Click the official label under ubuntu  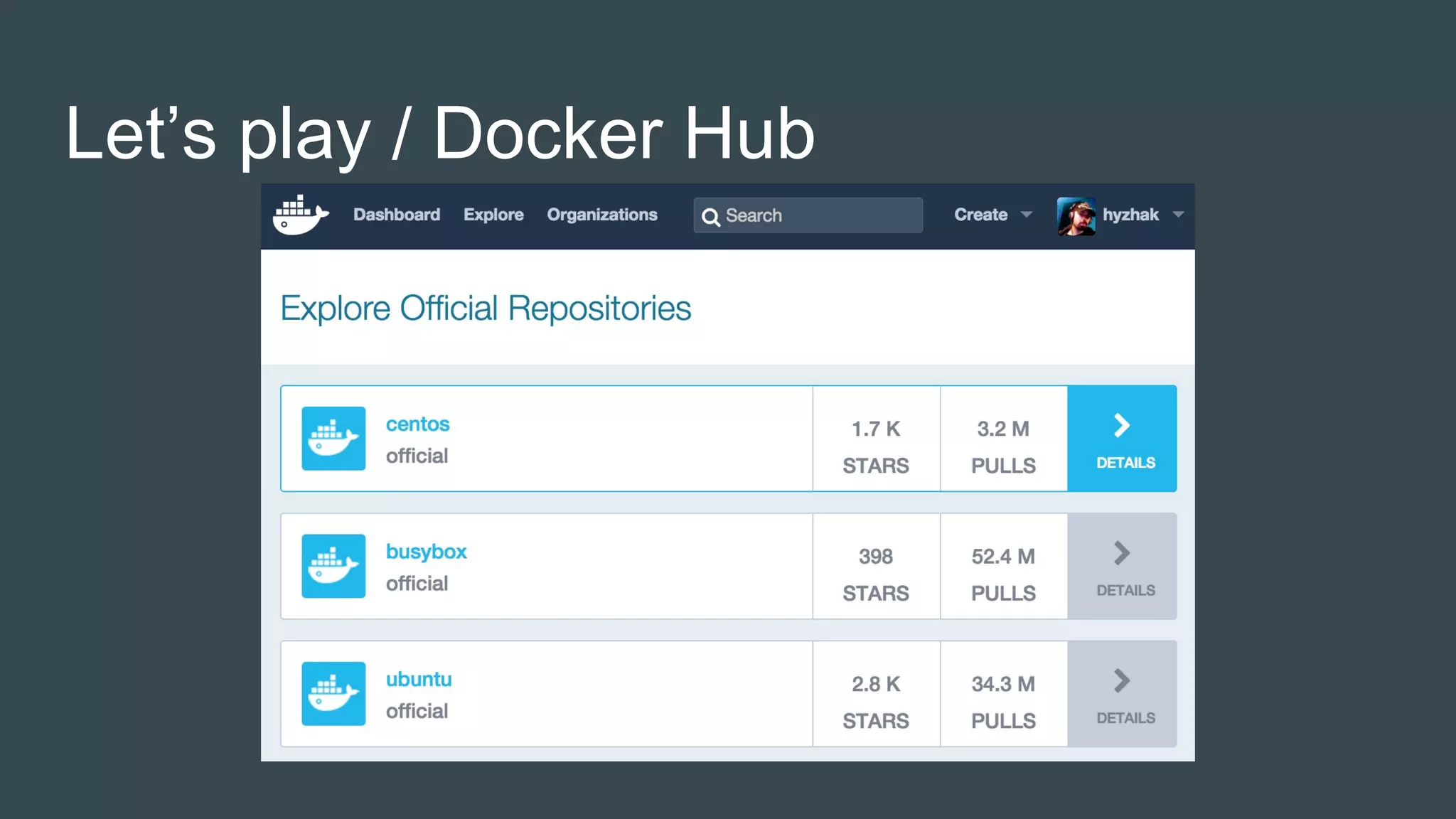(417, 711)
